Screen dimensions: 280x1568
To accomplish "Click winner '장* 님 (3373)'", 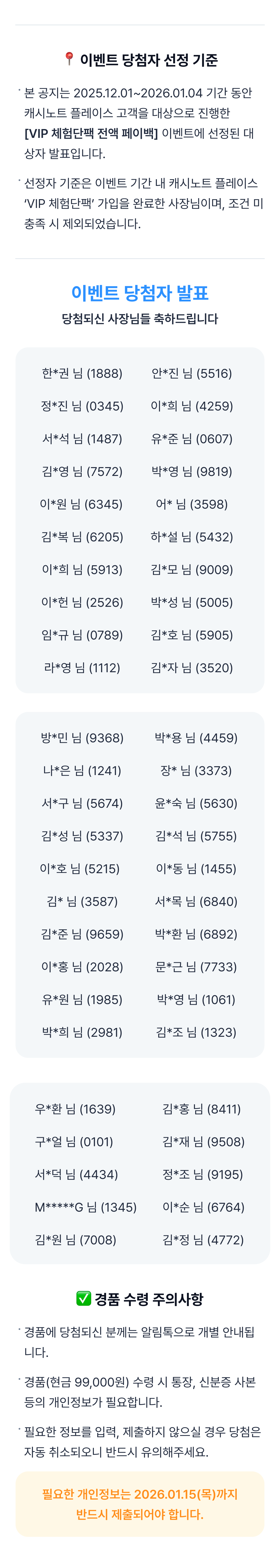I will coord(195,771).
